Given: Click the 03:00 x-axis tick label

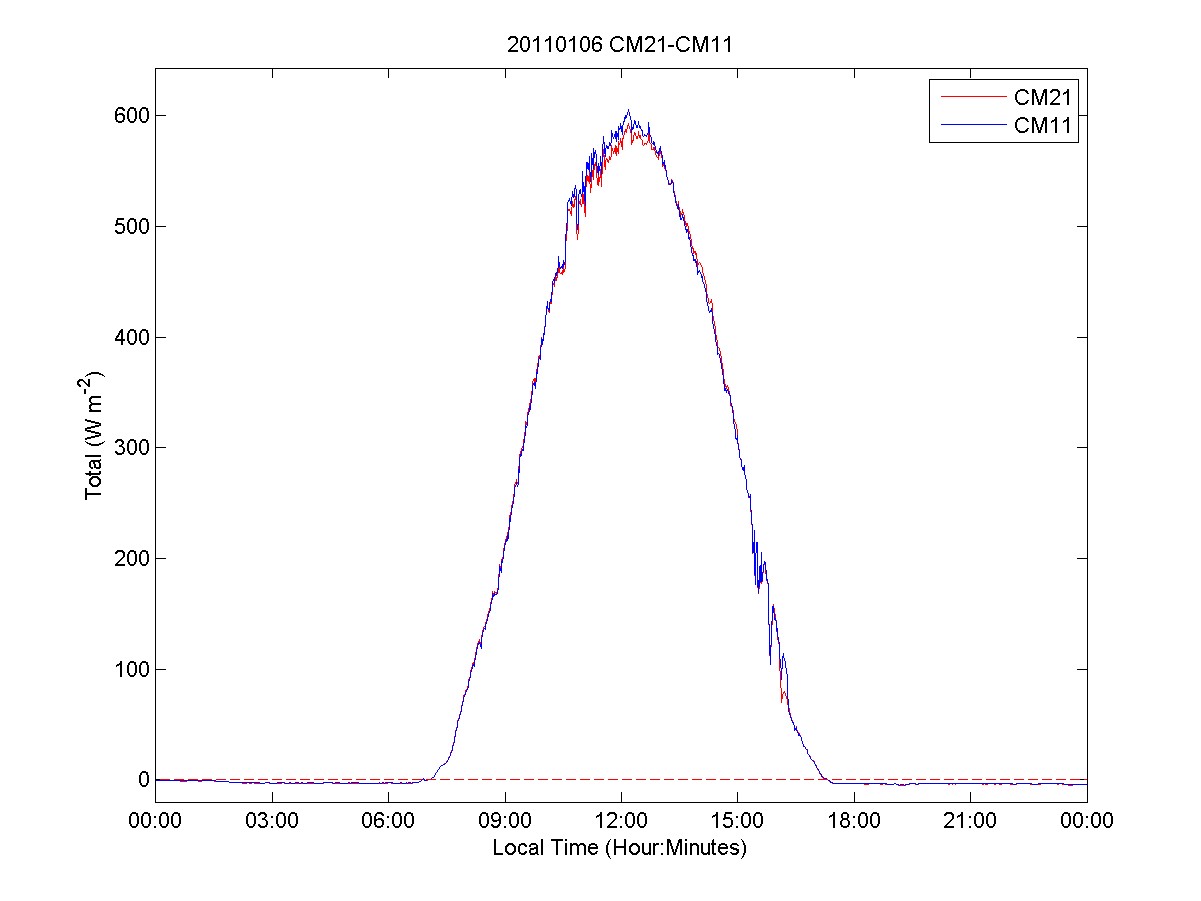Looking at the screenshot, I should point(272,821).
